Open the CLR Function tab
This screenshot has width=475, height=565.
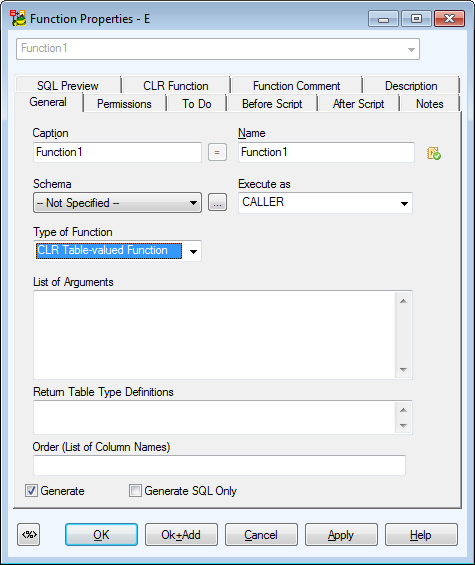pos(176,85)
